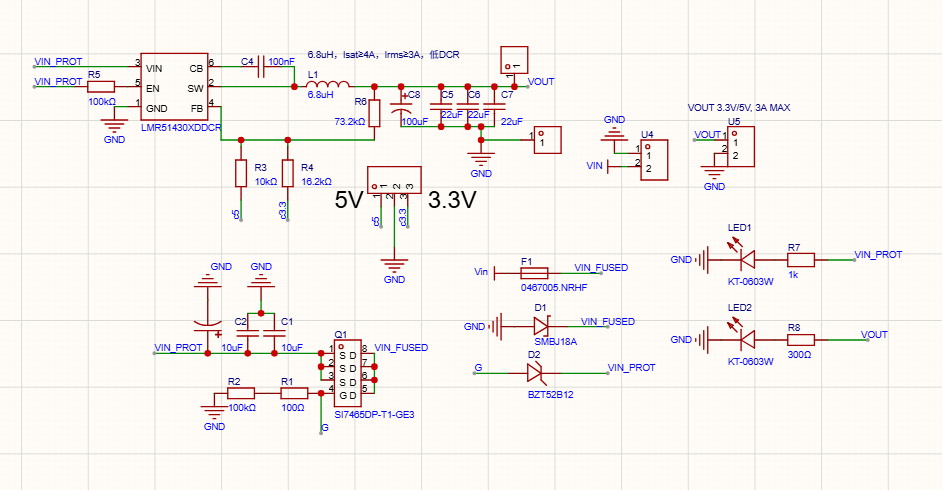Click the 'VIN_FUSED' net label beside fuse F1
This screenshot has height=490, width=942.
[x=601, y=267]
